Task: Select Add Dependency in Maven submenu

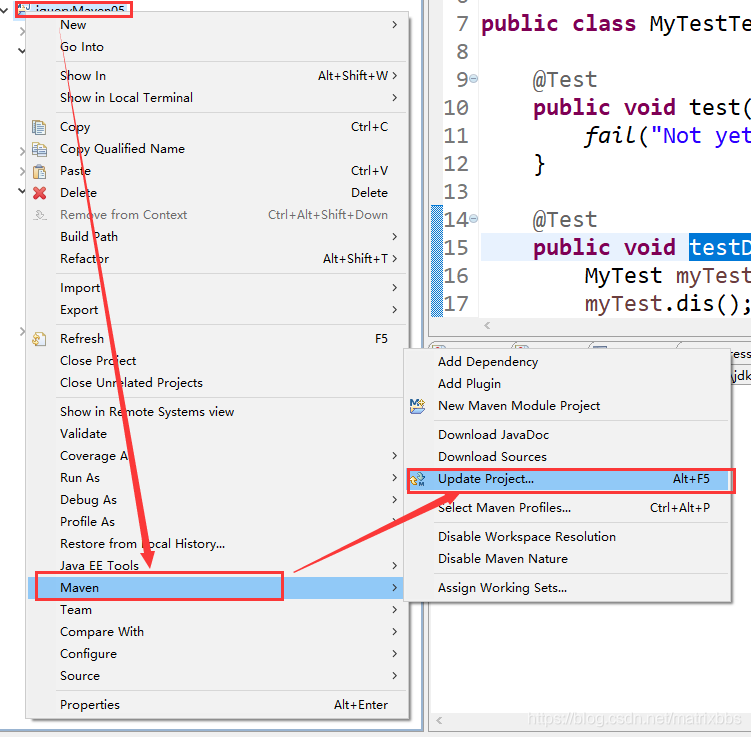Action: (x=568, y=362)
